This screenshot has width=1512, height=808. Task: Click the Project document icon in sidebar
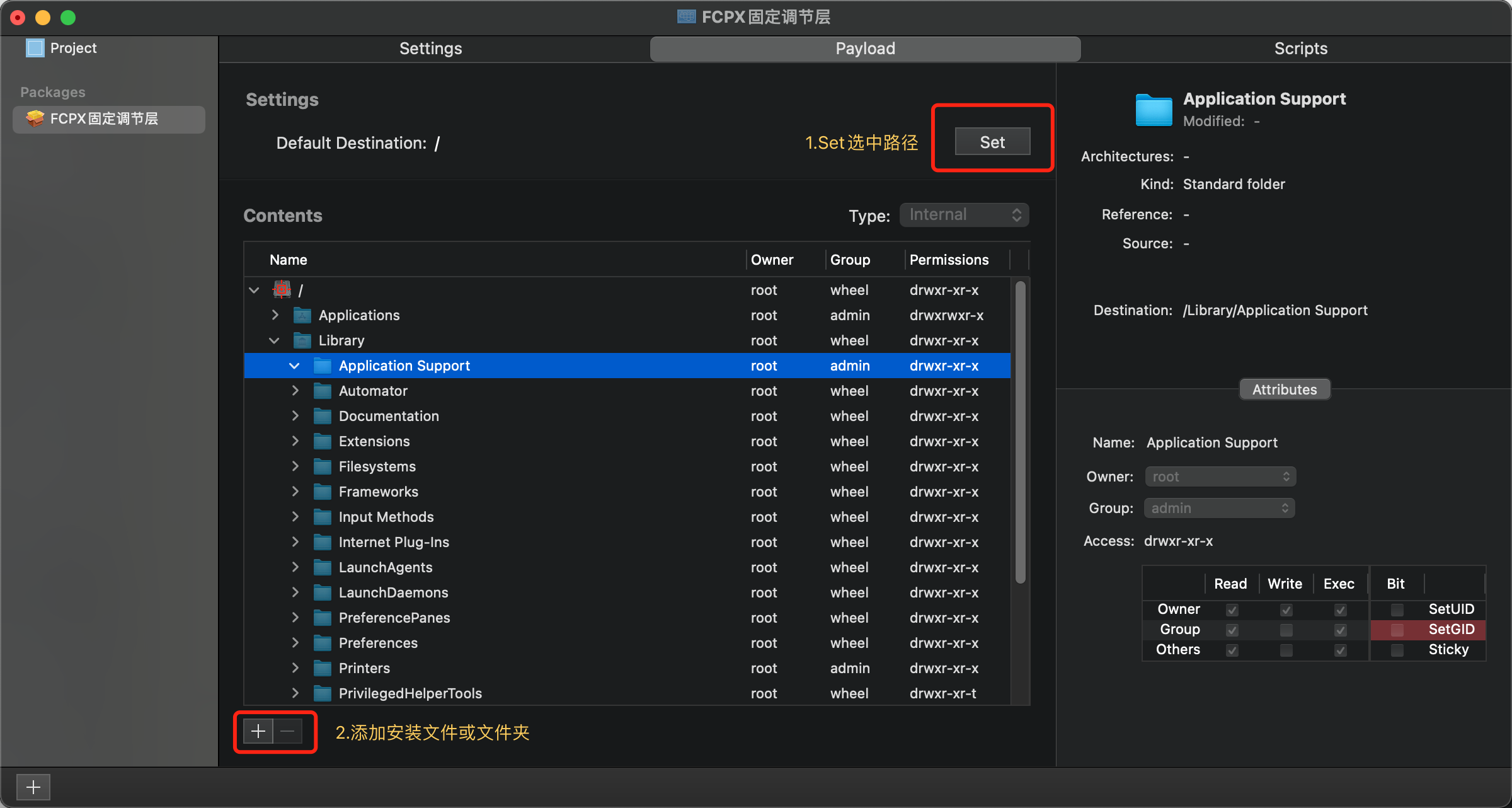(35, 48)
